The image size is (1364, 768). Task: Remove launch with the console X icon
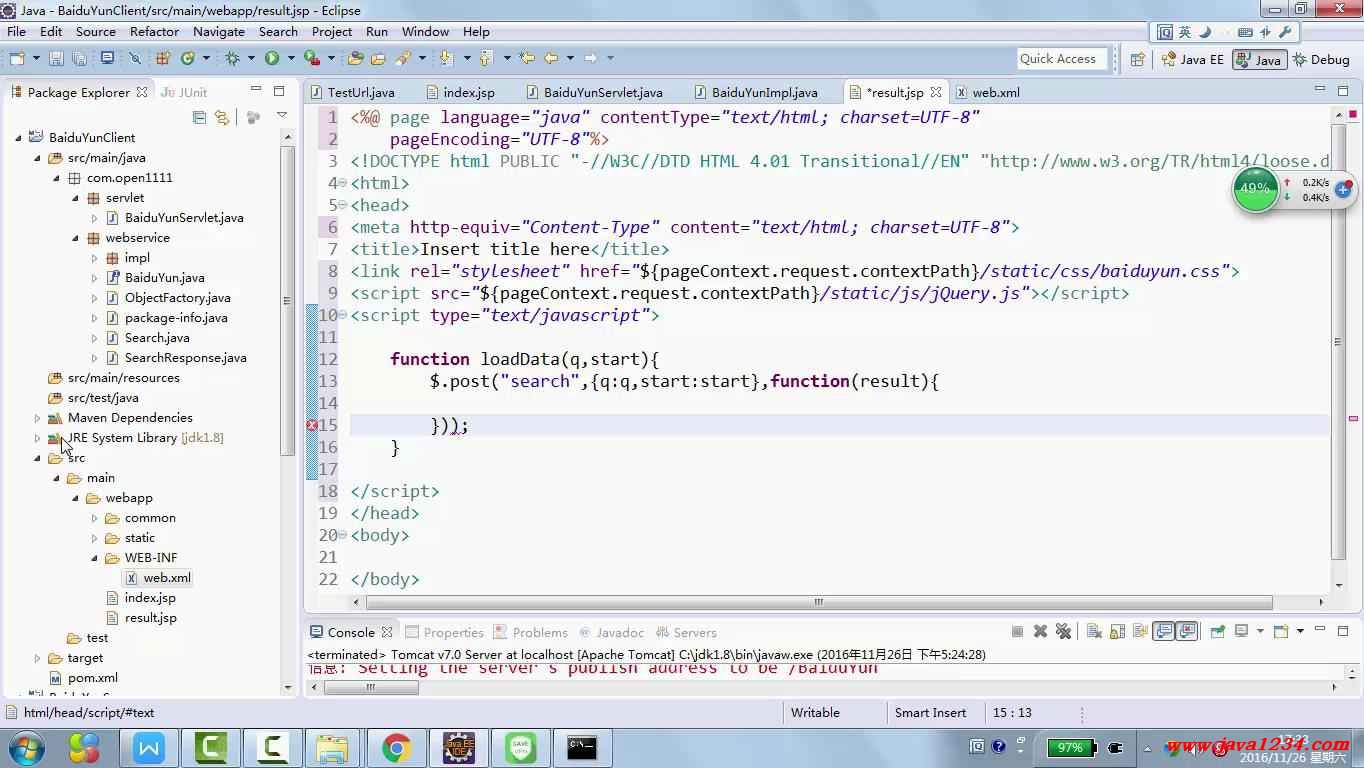(1040, 632)
